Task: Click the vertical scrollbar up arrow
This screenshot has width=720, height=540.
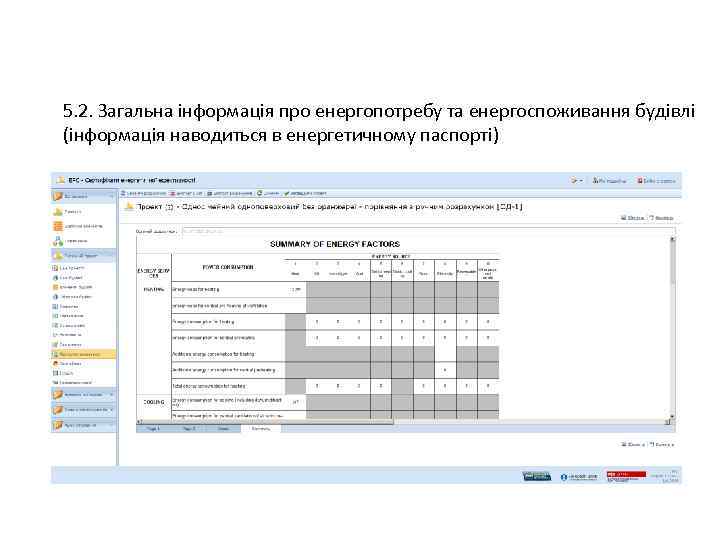Action: [x=672, y=239]
